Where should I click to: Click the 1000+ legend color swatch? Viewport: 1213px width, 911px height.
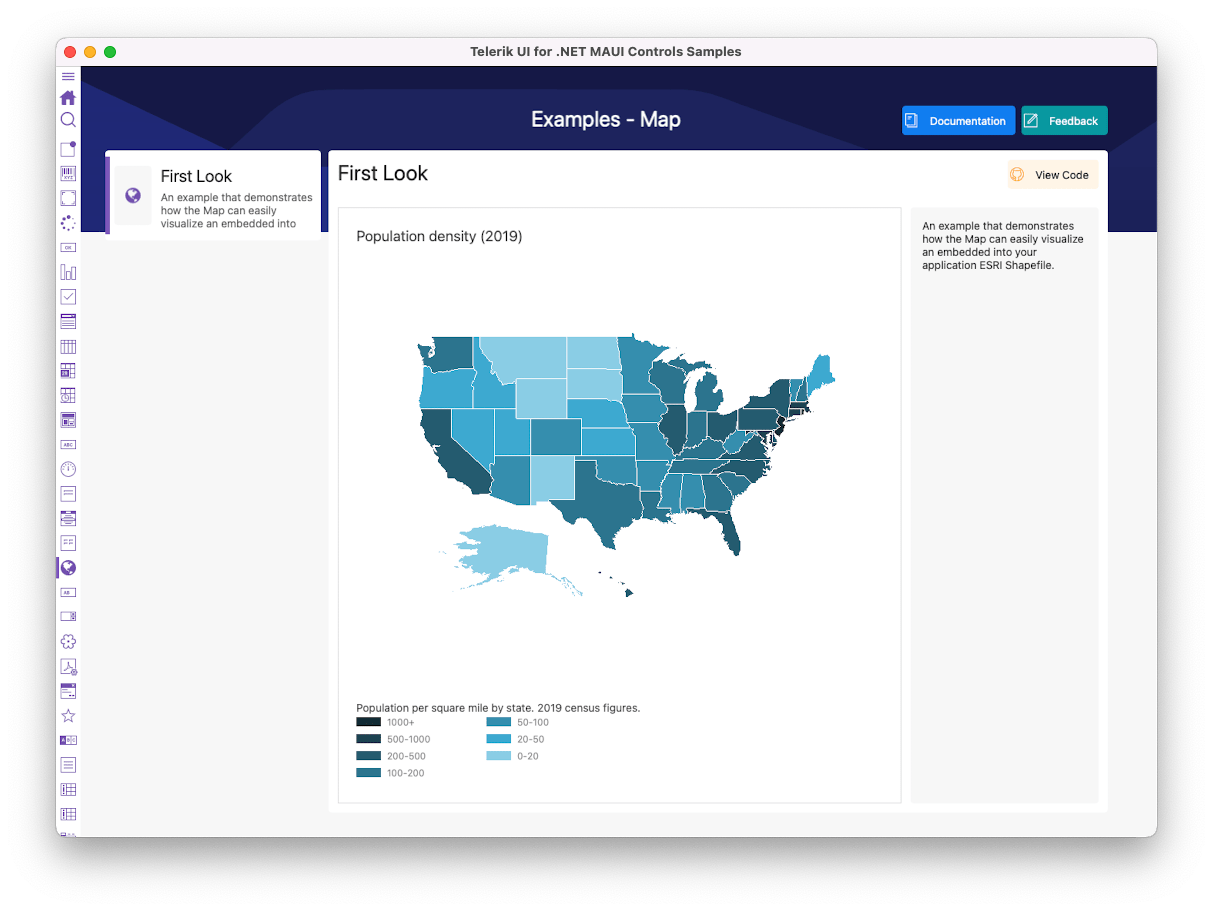368,721
